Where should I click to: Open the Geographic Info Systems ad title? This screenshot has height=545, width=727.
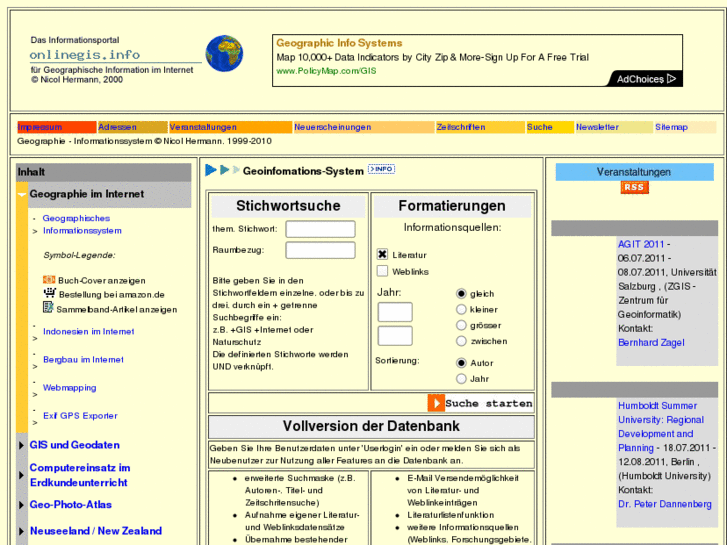339,43
